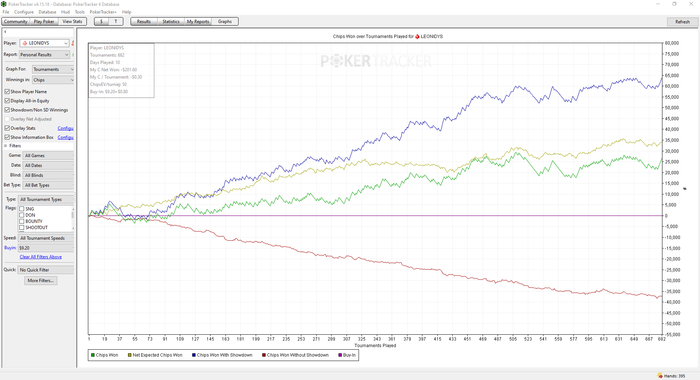Open the Blind filter All Blinds
The height and width of the screenshot is (380, 700).
click(48, 175)
